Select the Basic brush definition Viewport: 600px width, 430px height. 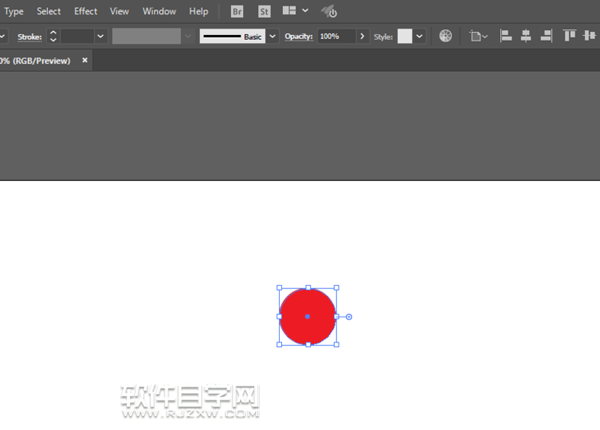(x=232, y=36)
